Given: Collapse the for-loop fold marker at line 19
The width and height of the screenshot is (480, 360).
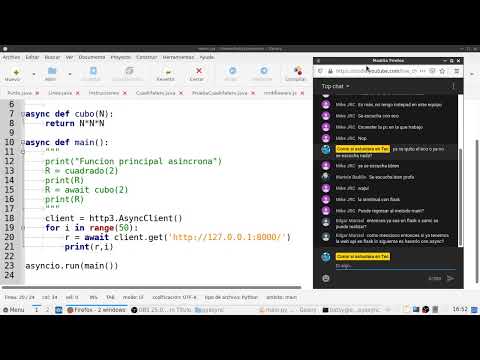Looking at the screenshot, I should [23, 228].
